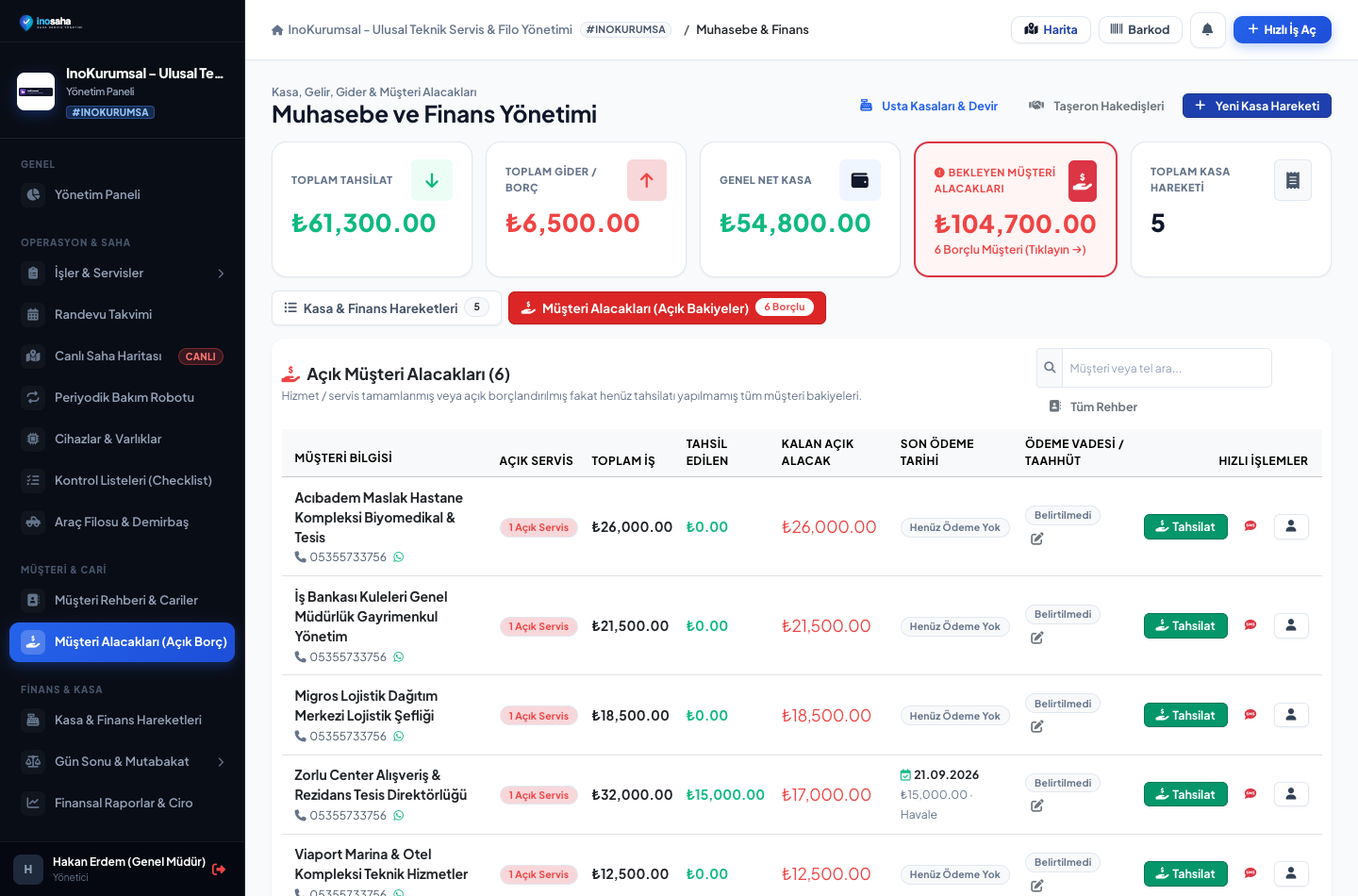Open Araç Filosu & Demirbaş in sidebar
The width and height of the screenshot is (1358, 896).
click(x=123, y=523)
